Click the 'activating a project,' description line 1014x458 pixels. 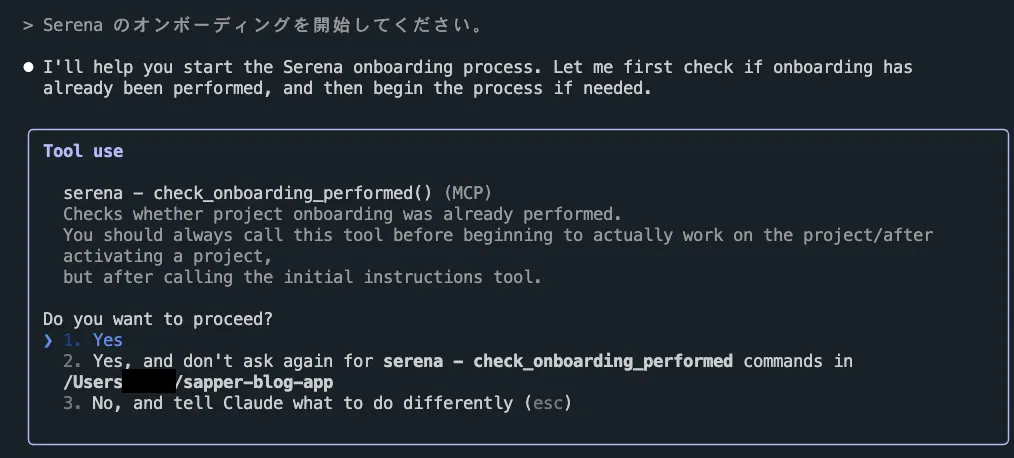click(x=167, y=256)
